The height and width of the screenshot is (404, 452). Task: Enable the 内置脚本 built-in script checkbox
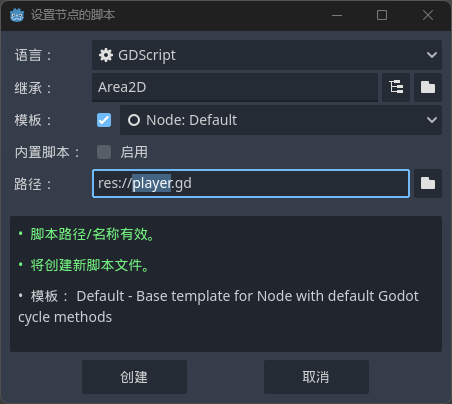104,152
